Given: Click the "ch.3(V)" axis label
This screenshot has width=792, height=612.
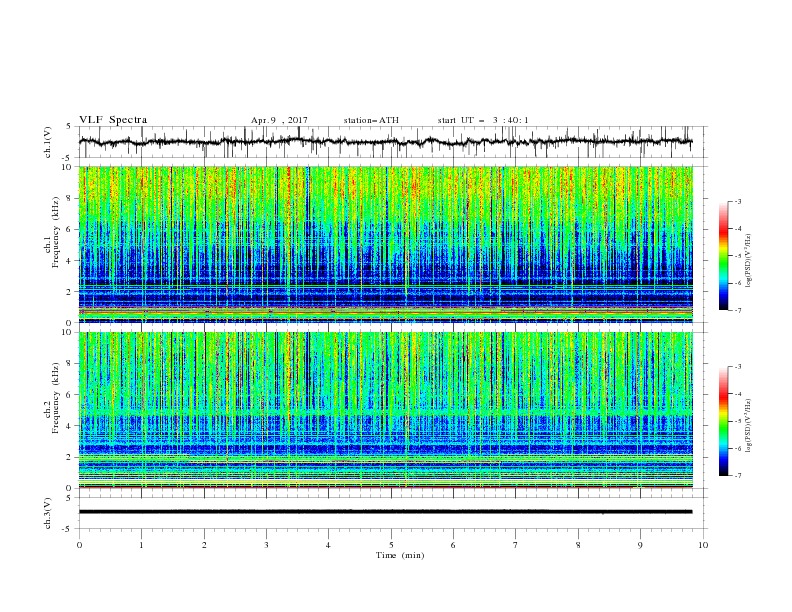Looking at the screenshot, I should [x=48, y=513].
